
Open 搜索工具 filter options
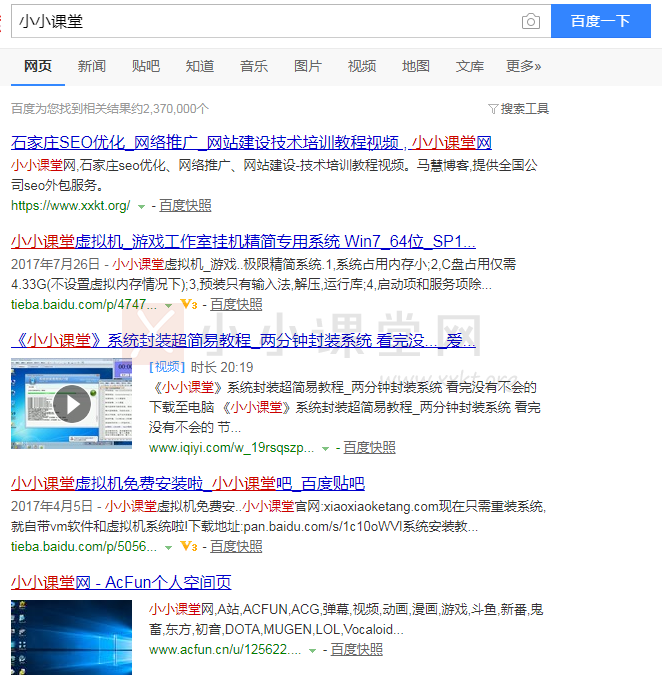pos(525,109)
